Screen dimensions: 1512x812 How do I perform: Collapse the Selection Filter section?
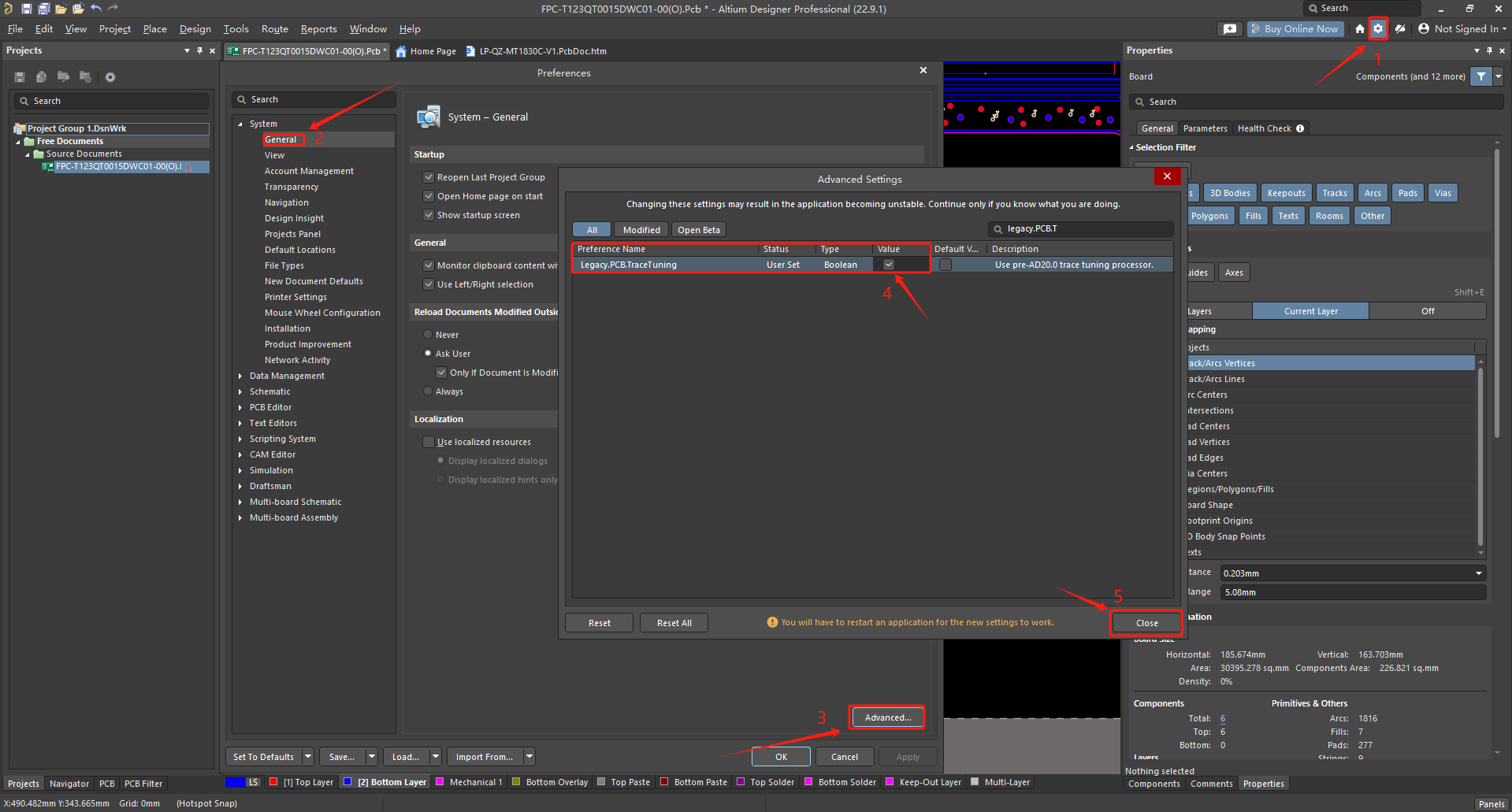1131,147
